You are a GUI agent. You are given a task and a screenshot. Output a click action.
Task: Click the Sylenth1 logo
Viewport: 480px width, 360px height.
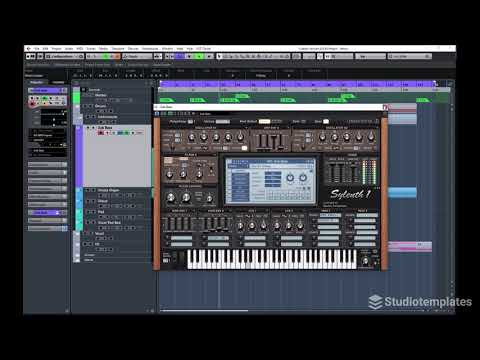pos(350,194)
